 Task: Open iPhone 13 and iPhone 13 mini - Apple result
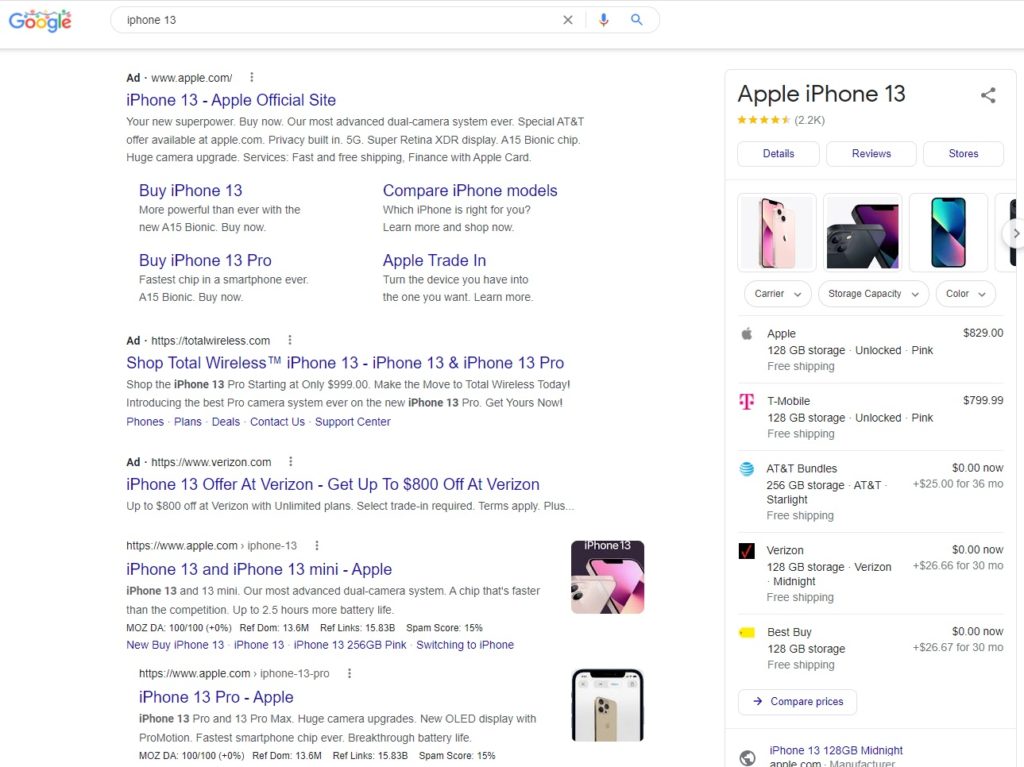click(x=259, y=570)
